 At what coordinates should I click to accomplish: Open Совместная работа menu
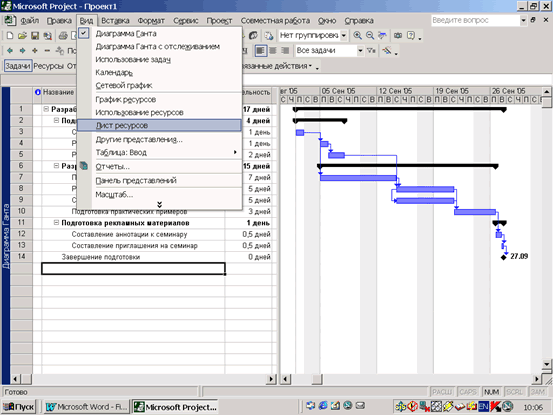click(x=275, y=21)
